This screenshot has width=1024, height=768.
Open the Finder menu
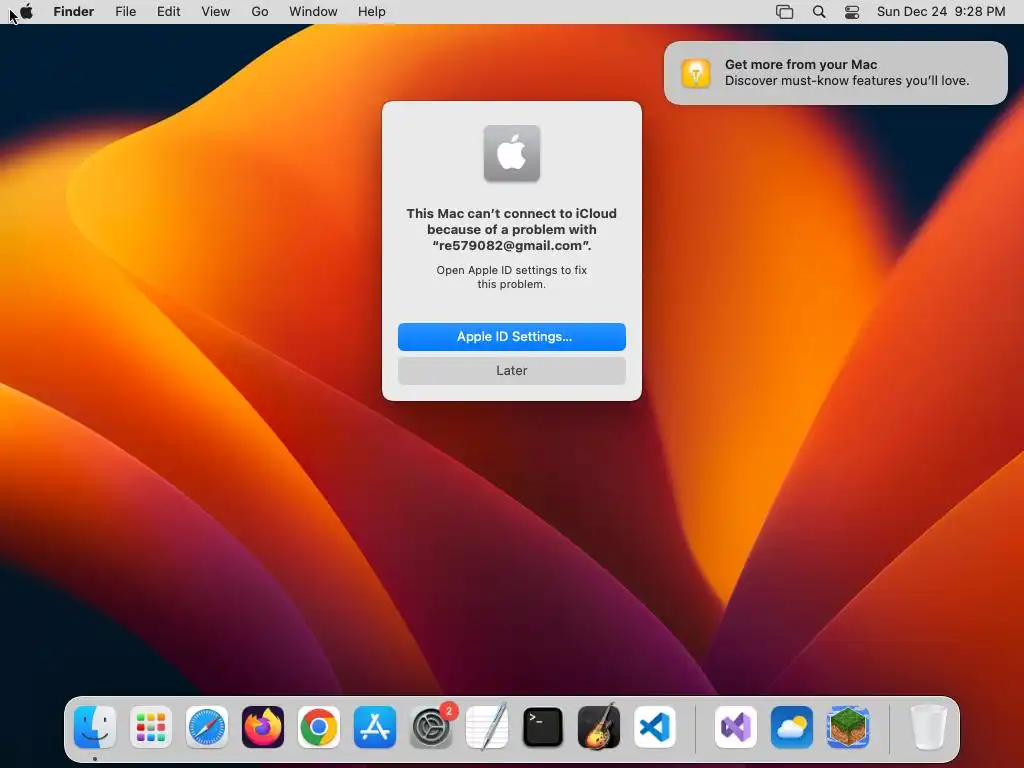[74, 12]
